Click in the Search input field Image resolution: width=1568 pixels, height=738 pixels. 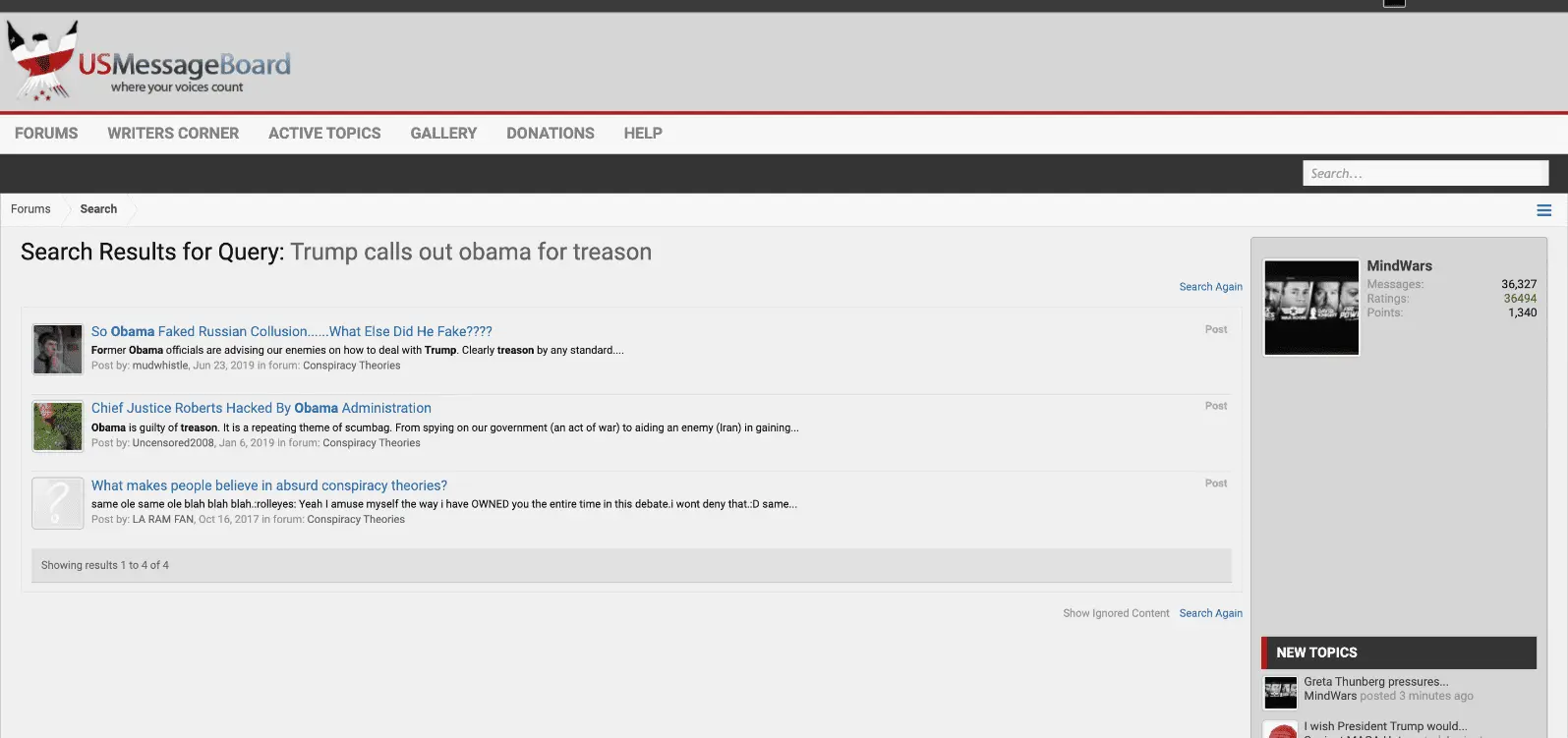pyautogui.click(x=1425, y=173)
